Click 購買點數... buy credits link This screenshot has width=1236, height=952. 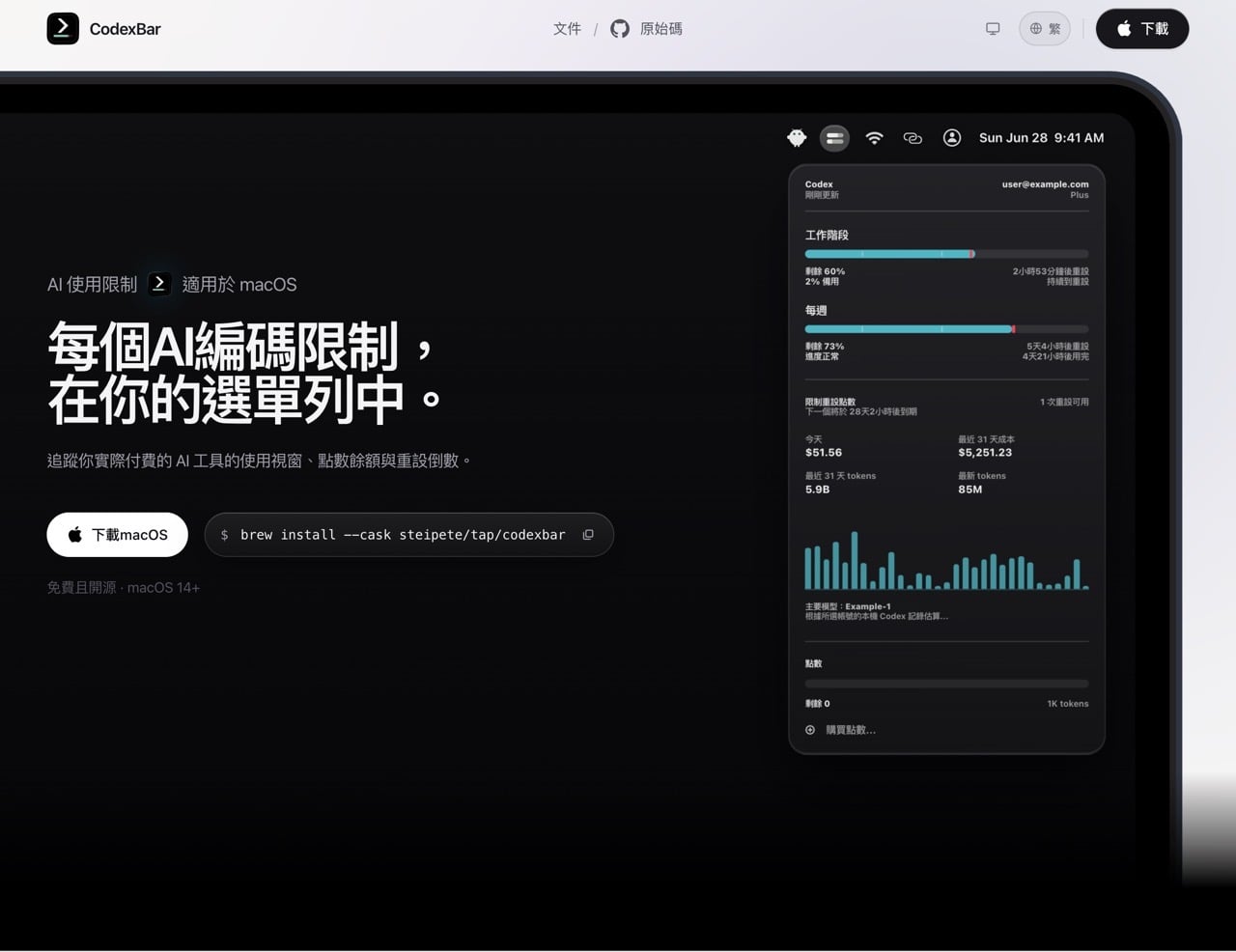point(851,730)
